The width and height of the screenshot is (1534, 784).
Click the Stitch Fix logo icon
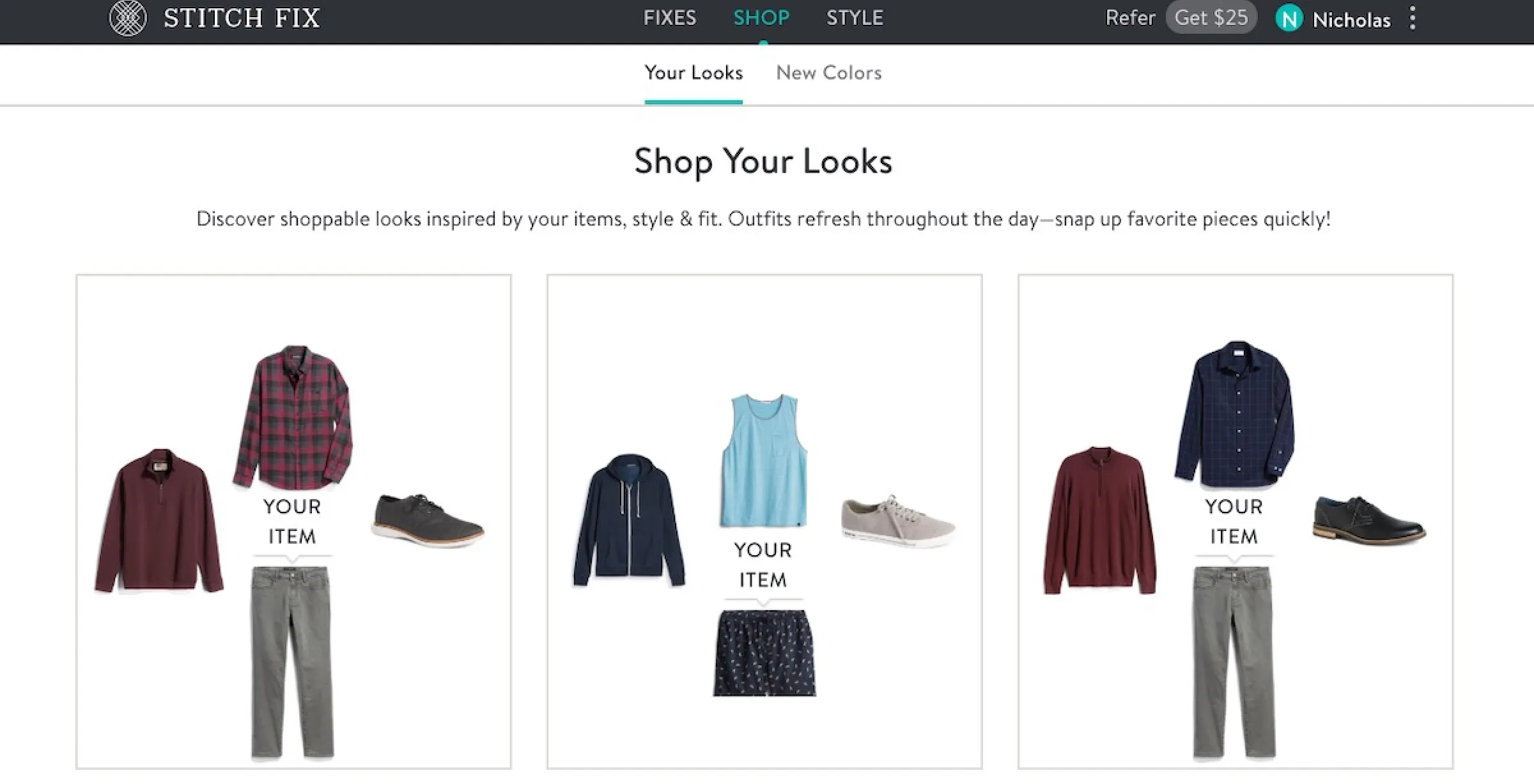point(128,17)
